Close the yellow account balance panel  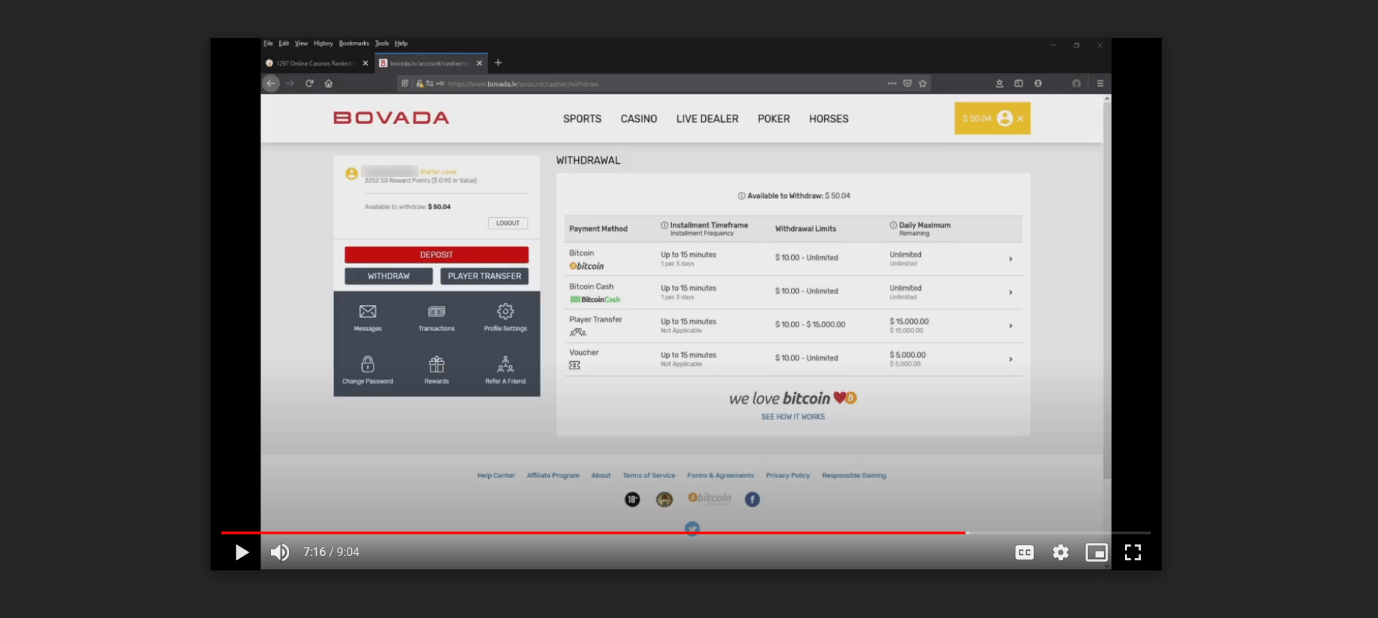pyautogui.click(x=1020, y=118)
